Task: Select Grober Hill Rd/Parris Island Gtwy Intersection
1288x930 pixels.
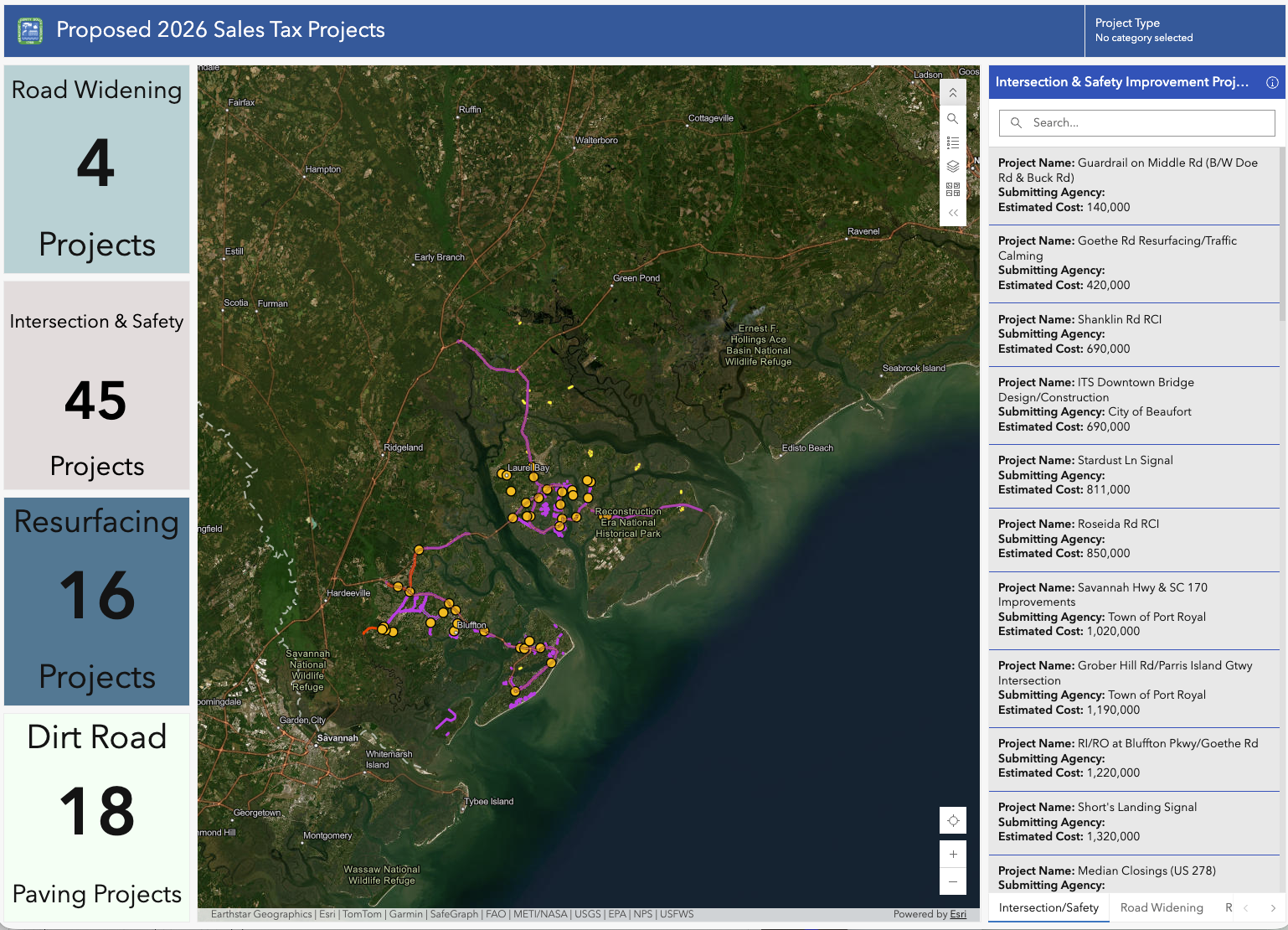Action: click(1134, 688)
